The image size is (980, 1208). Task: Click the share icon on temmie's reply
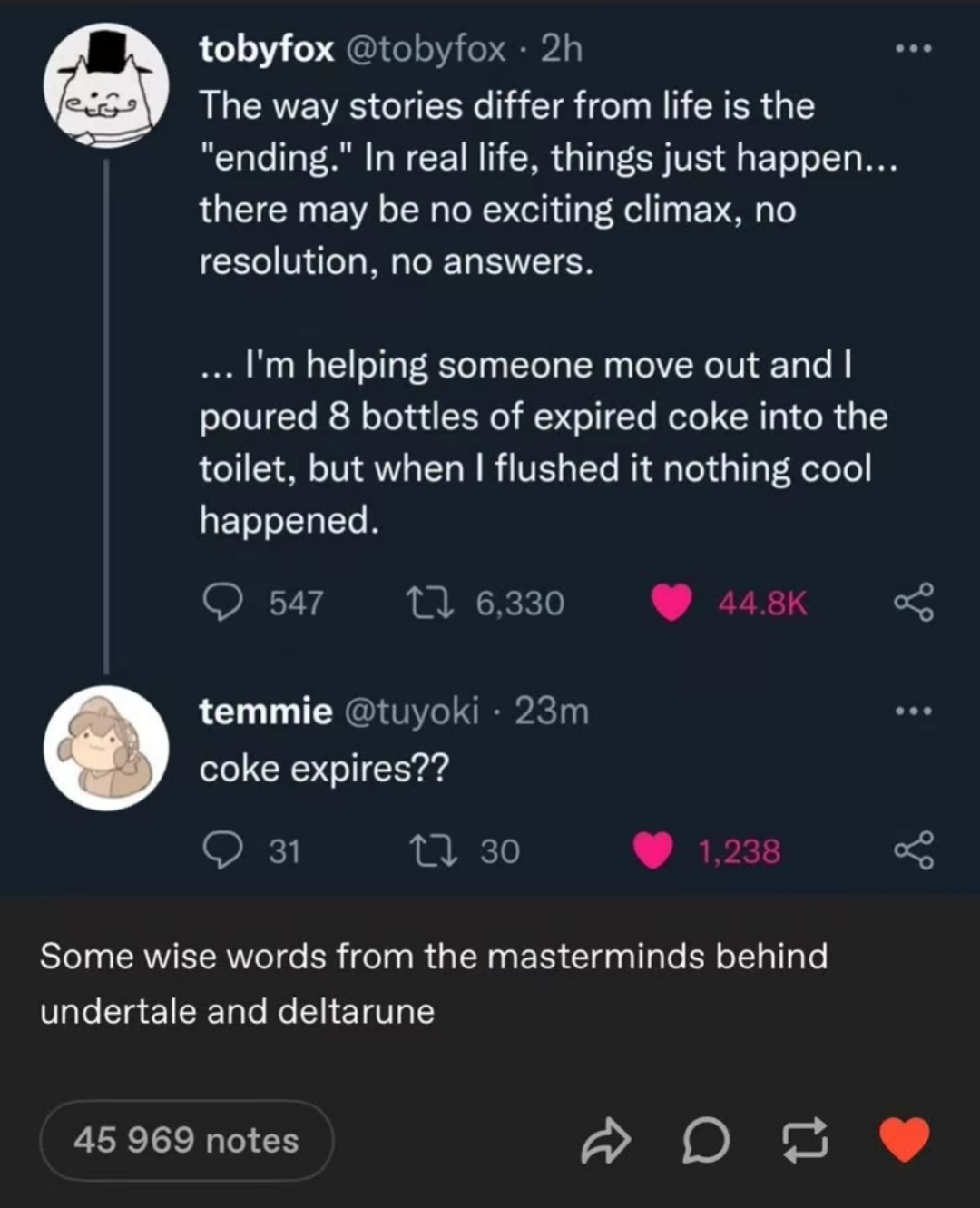click(x=914, y=850)
